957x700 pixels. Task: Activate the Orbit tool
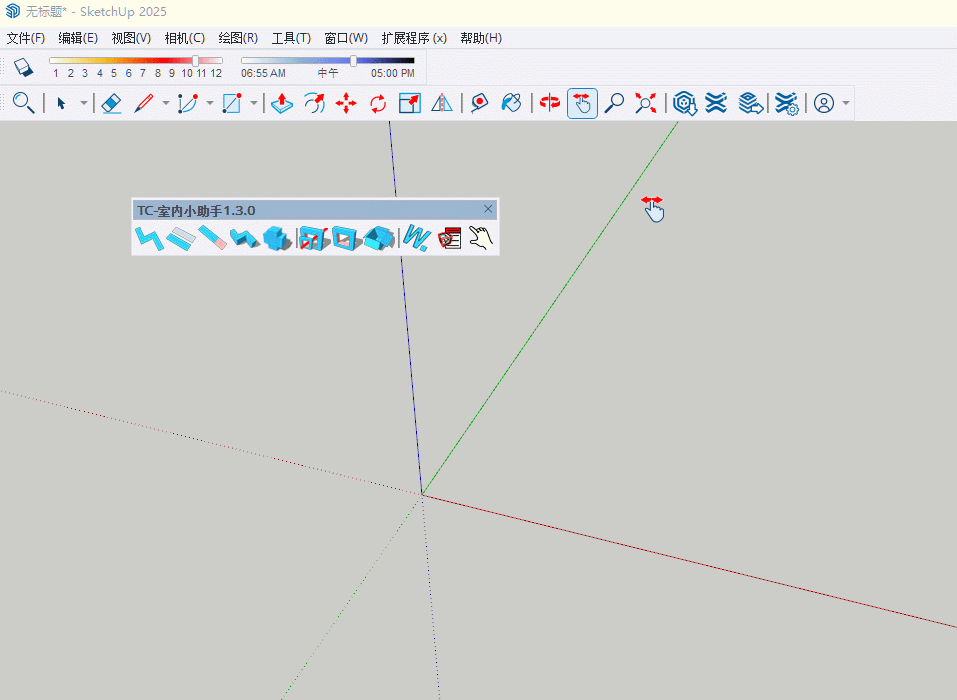(550, 103)
